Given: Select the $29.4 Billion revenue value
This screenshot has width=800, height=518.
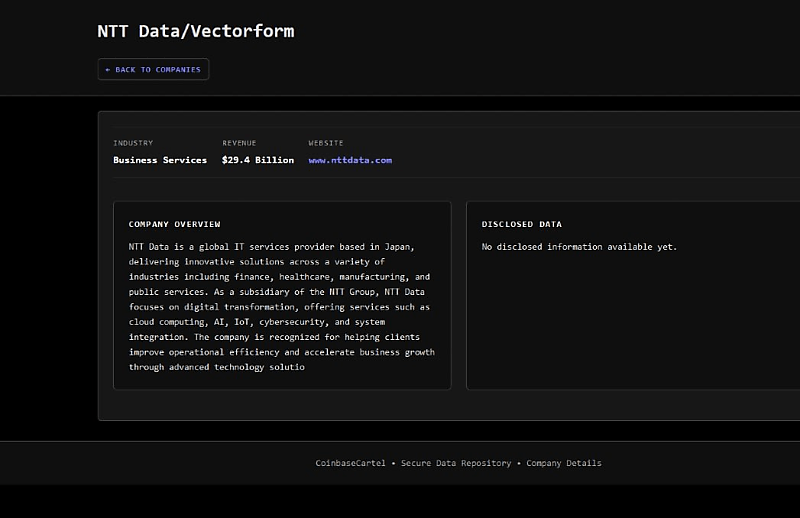Looking at the screenshot, I should coord(258,160).
